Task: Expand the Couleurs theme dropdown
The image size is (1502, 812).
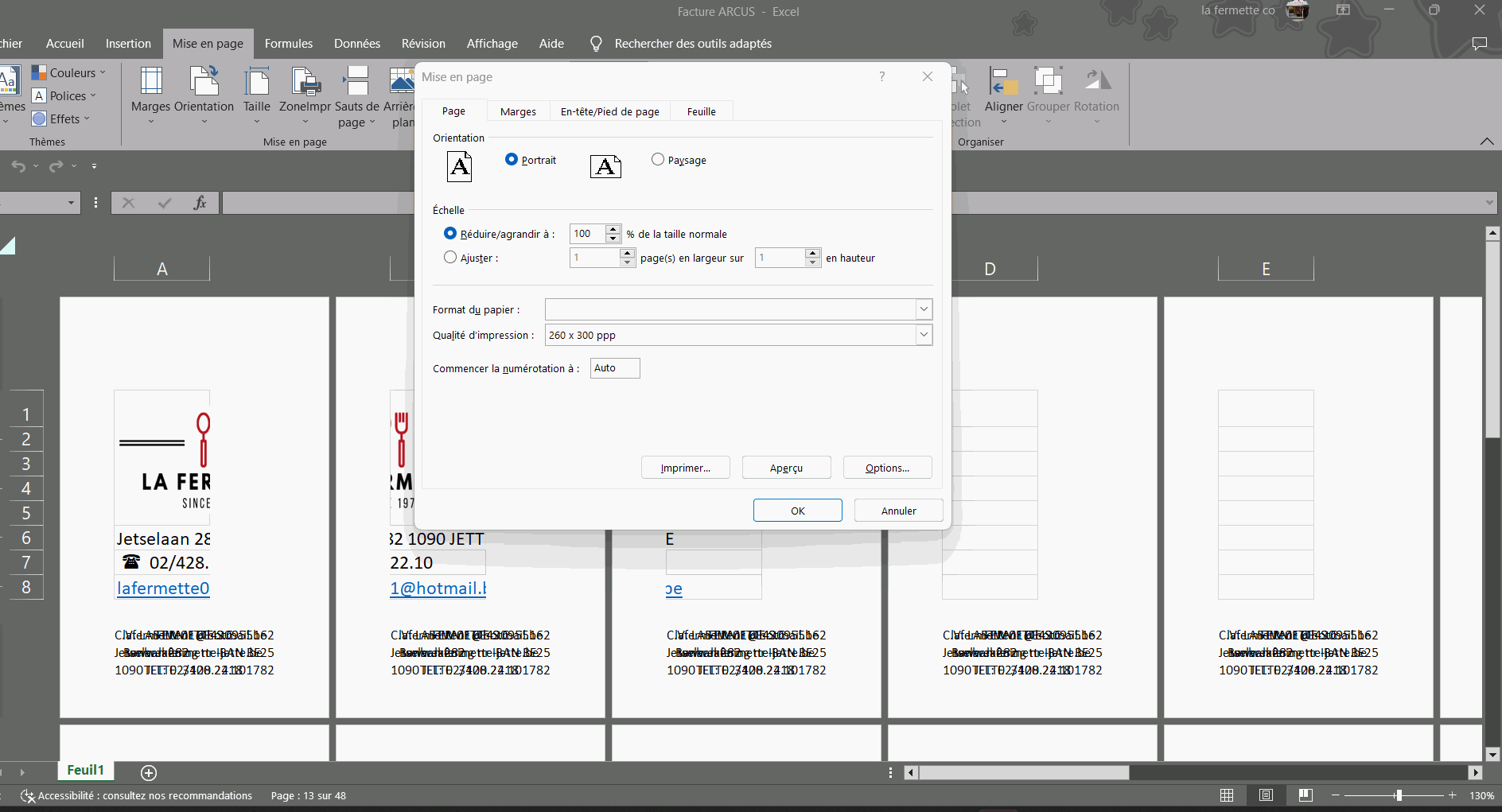Action: [x=72, y=72]
